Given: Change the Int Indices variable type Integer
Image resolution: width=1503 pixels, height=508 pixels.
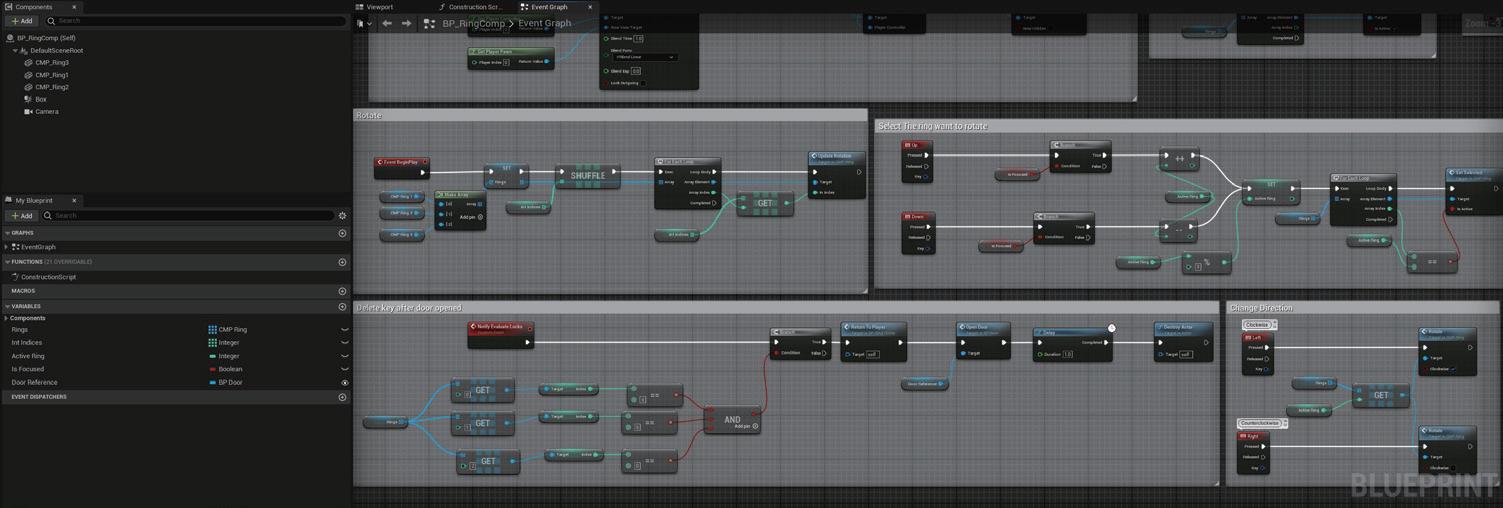Looking at the screenshot, I should (224, 343).
